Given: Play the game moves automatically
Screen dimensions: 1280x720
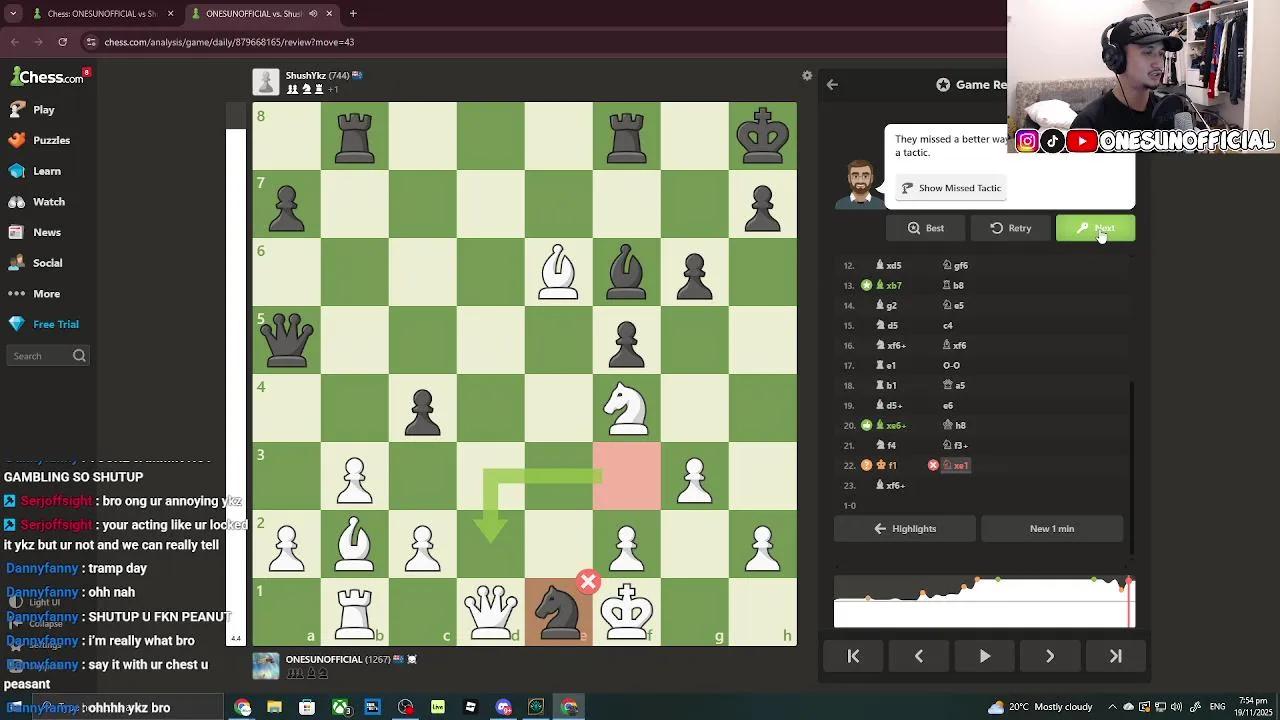Looking at the screenshot, I should click(984, 656).
